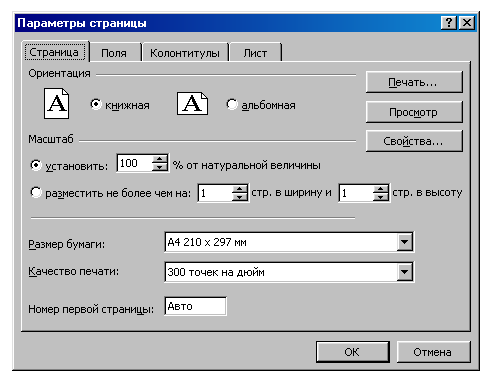
Task: Decrease pages in width (стр. в ширину) down arrow
Action: (240, 197)
